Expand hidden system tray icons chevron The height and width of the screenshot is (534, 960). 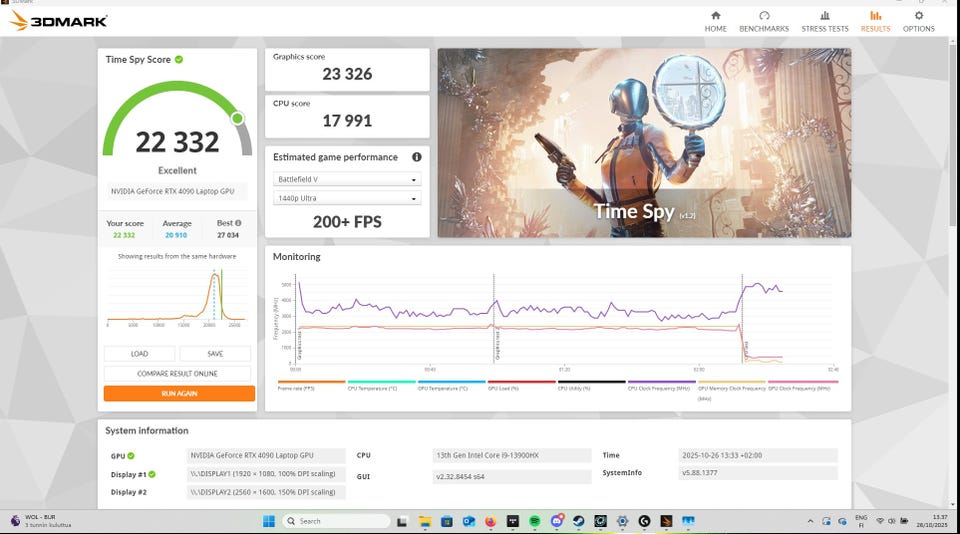[x=810, y=521]
